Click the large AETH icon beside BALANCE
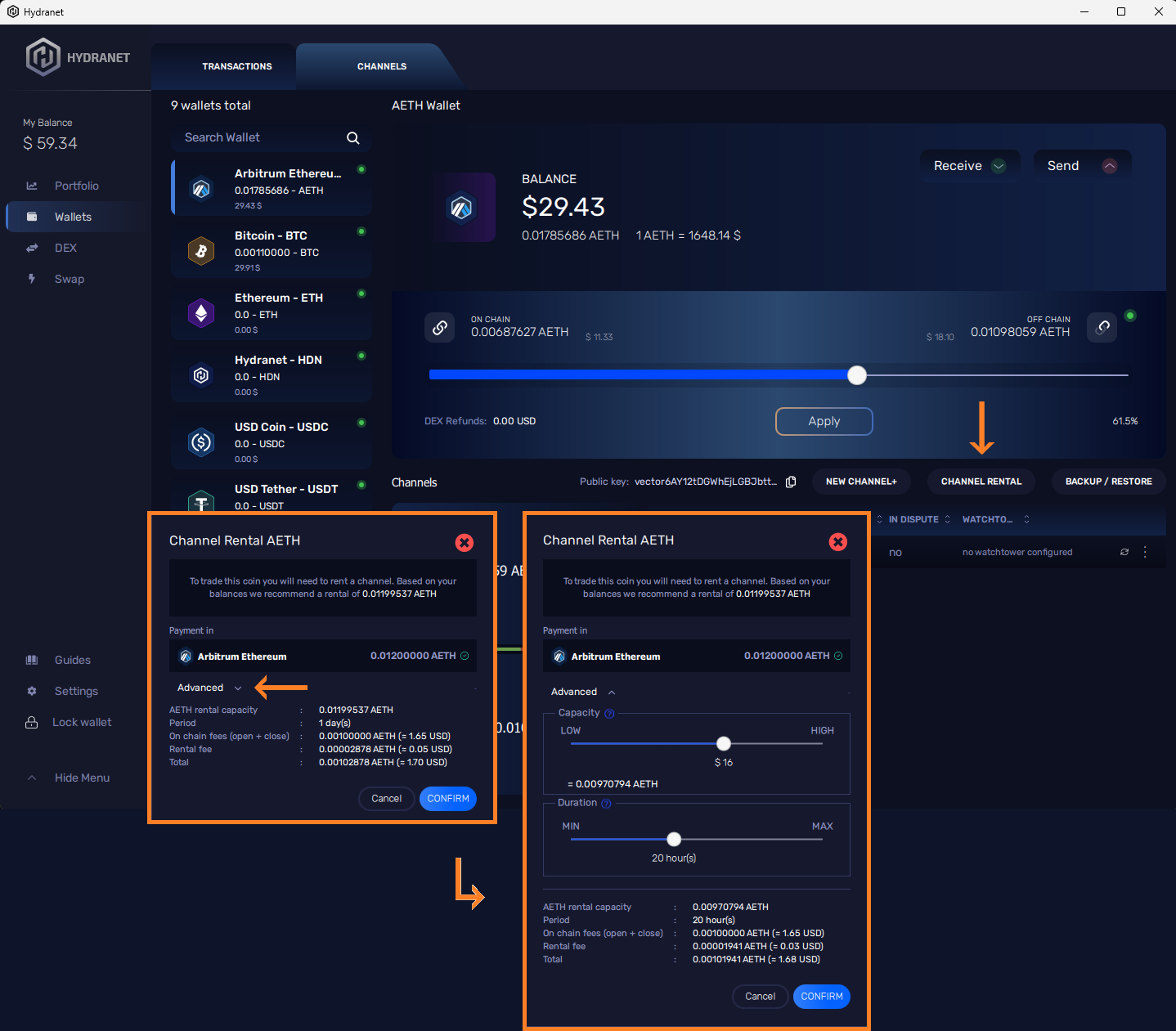The height and width of the screenshot is (1031, 1176). coord(462,208)
